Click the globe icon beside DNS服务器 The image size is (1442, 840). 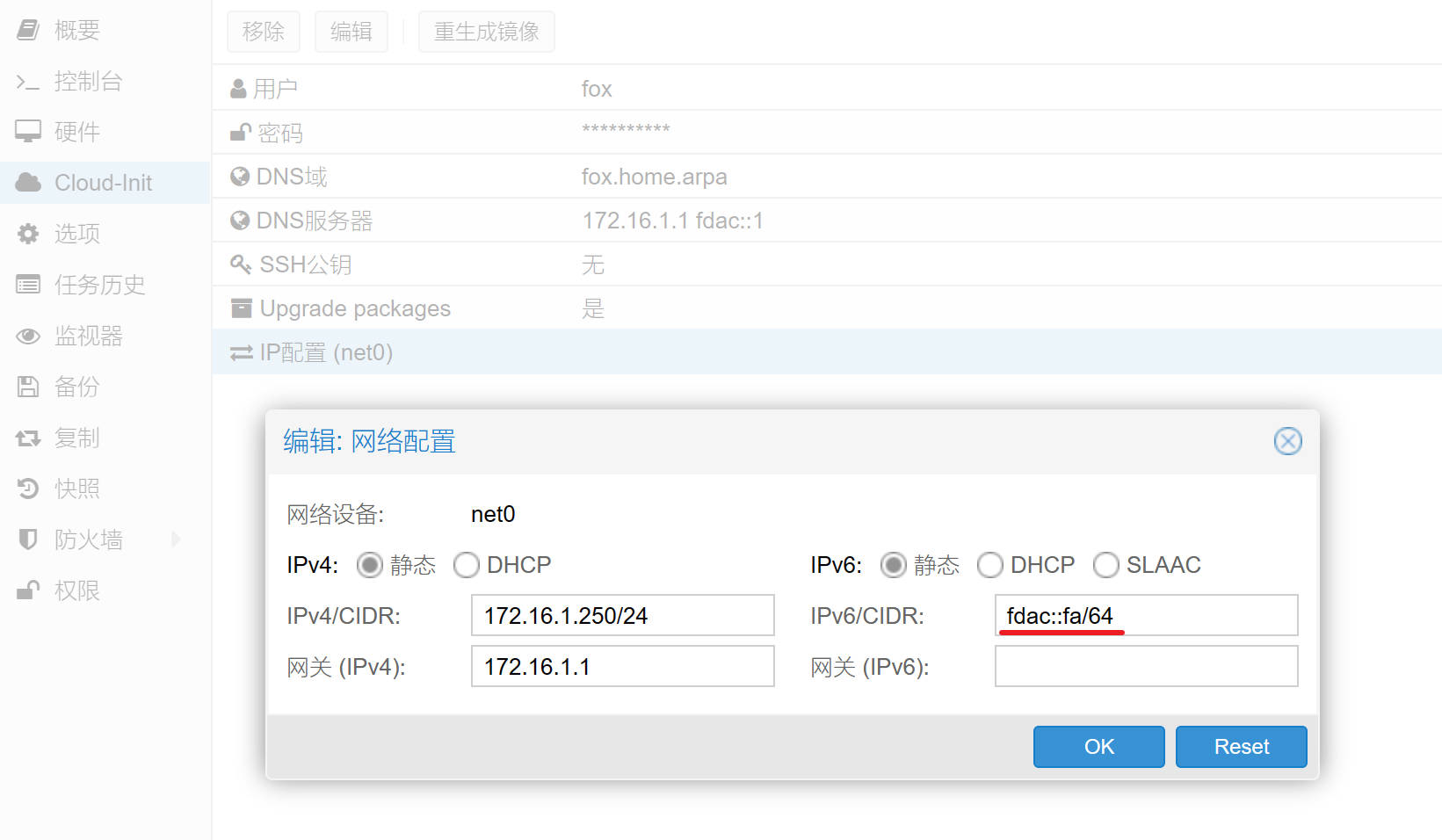[240, 221]
